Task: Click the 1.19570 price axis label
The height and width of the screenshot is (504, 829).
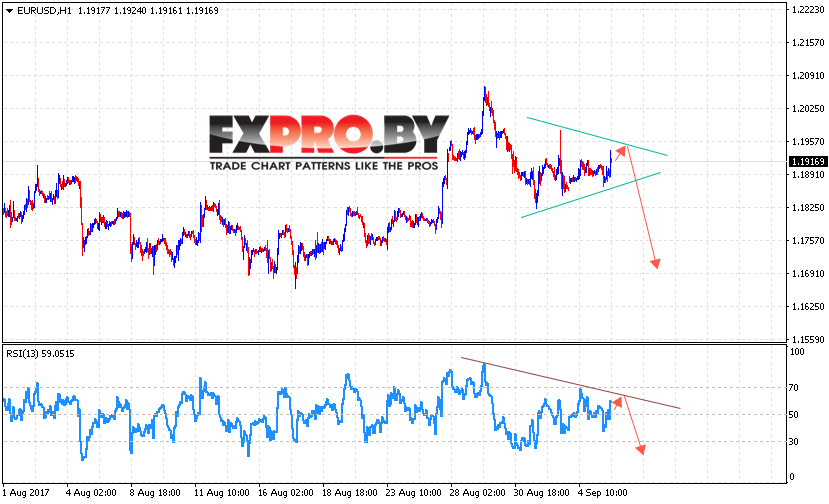Action: coord(808,141)
